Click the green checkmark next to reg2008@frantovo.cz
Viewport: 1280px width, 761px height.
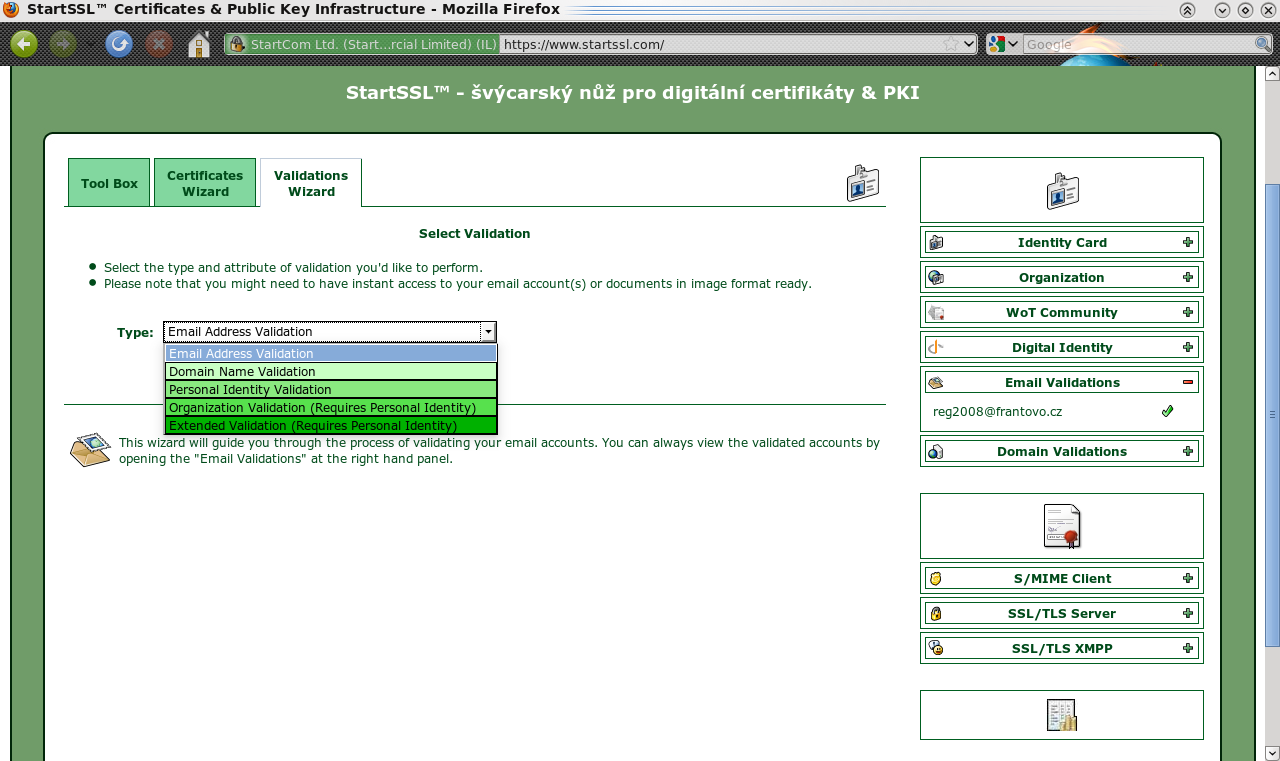click(1167, 411)
